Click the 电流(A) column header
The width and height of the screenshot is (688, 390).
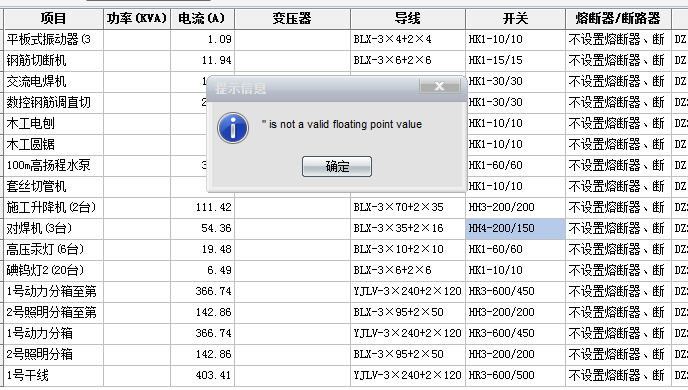[202, 18]
